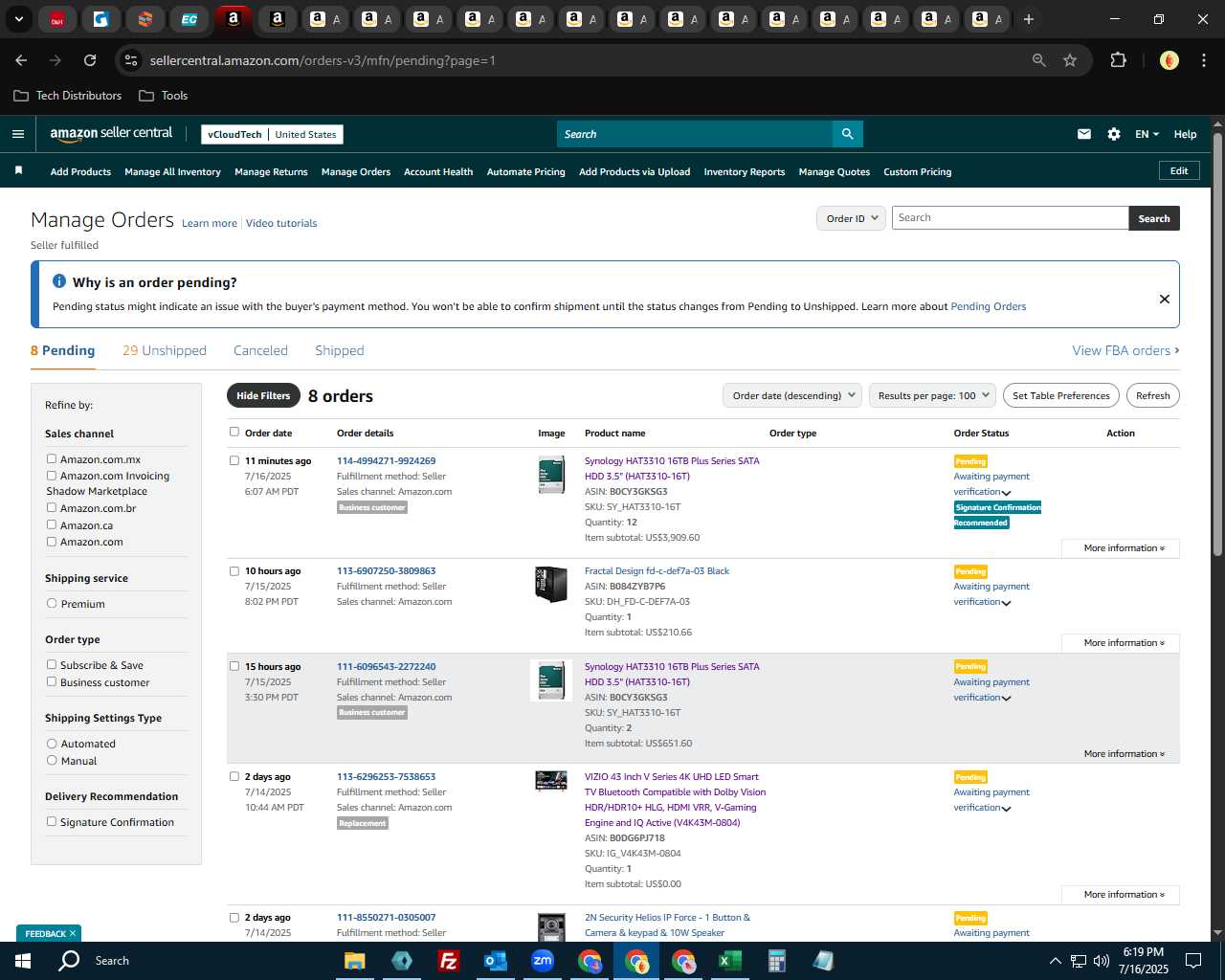The image size is (1225, 980).
Task: Open the Order date sort dropdown
Action: point(792,395)
